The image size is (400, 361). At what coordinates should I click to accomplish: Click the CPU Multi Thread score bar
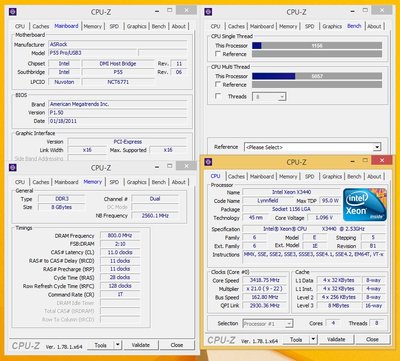tap(317, 76)
